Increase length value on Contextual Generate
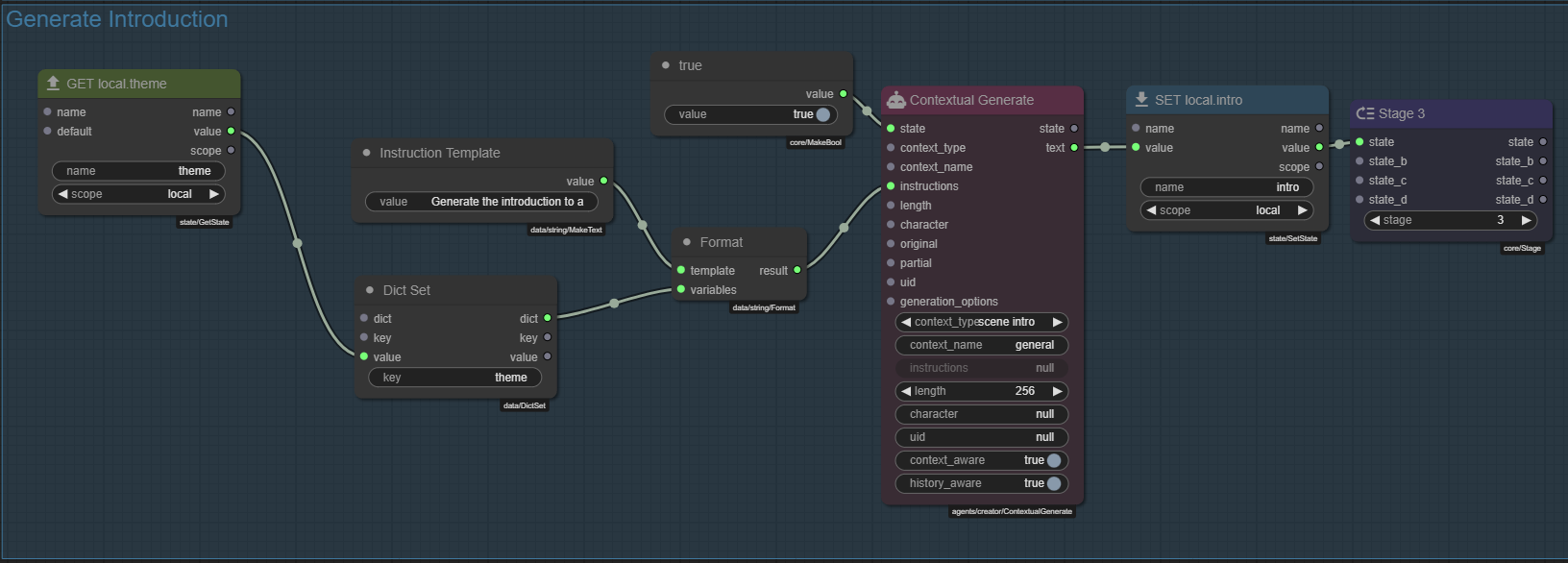This screenshot has width=1568, height=563. (1058, 391)
